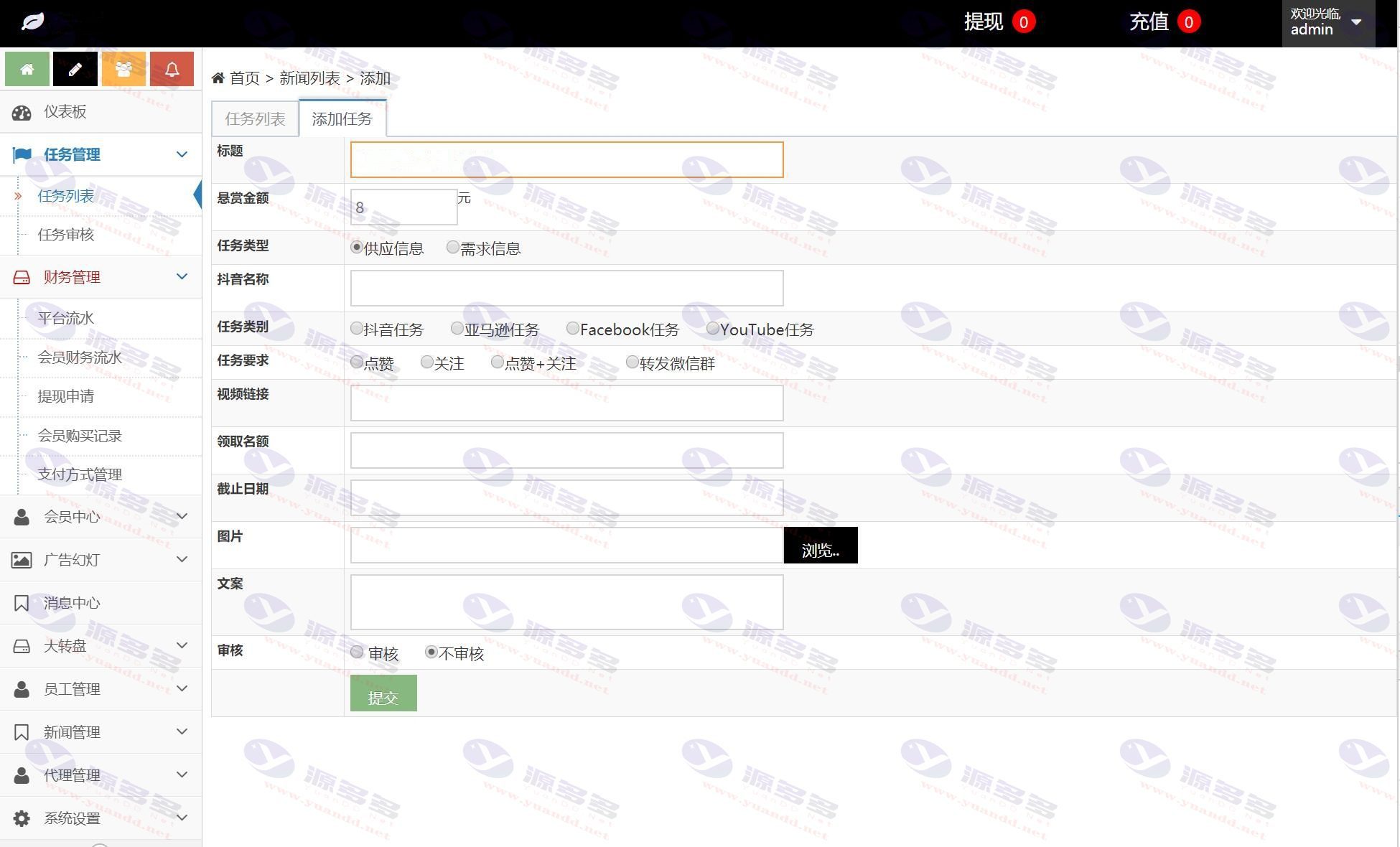Click the red 提现 counter badge
Screen dimensions: 1400x847
tap(1024, 22)
